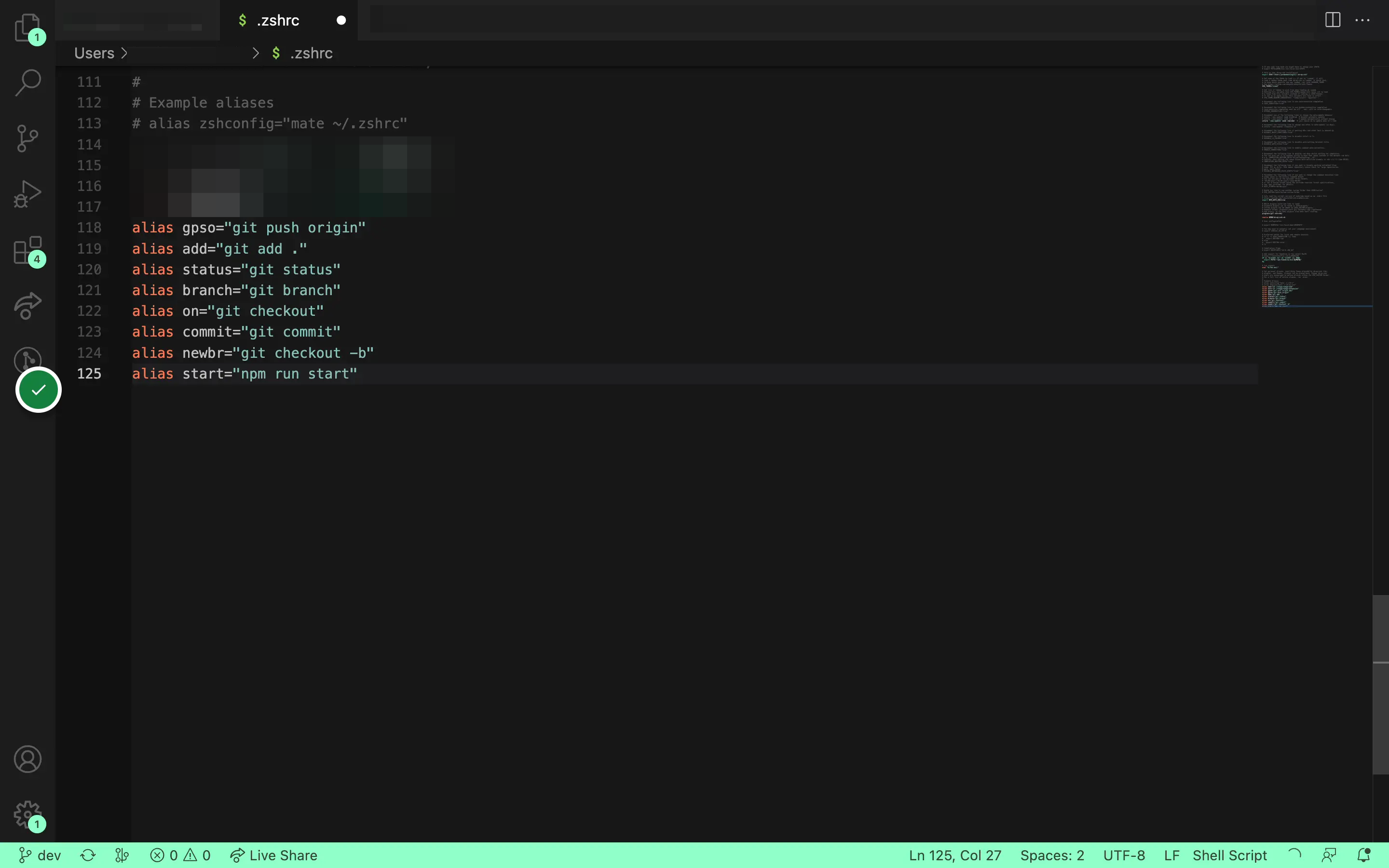The width and height of the screenshot is (1389, 868).
Task: Split the editor to the right
Action: click(1332, 20)
